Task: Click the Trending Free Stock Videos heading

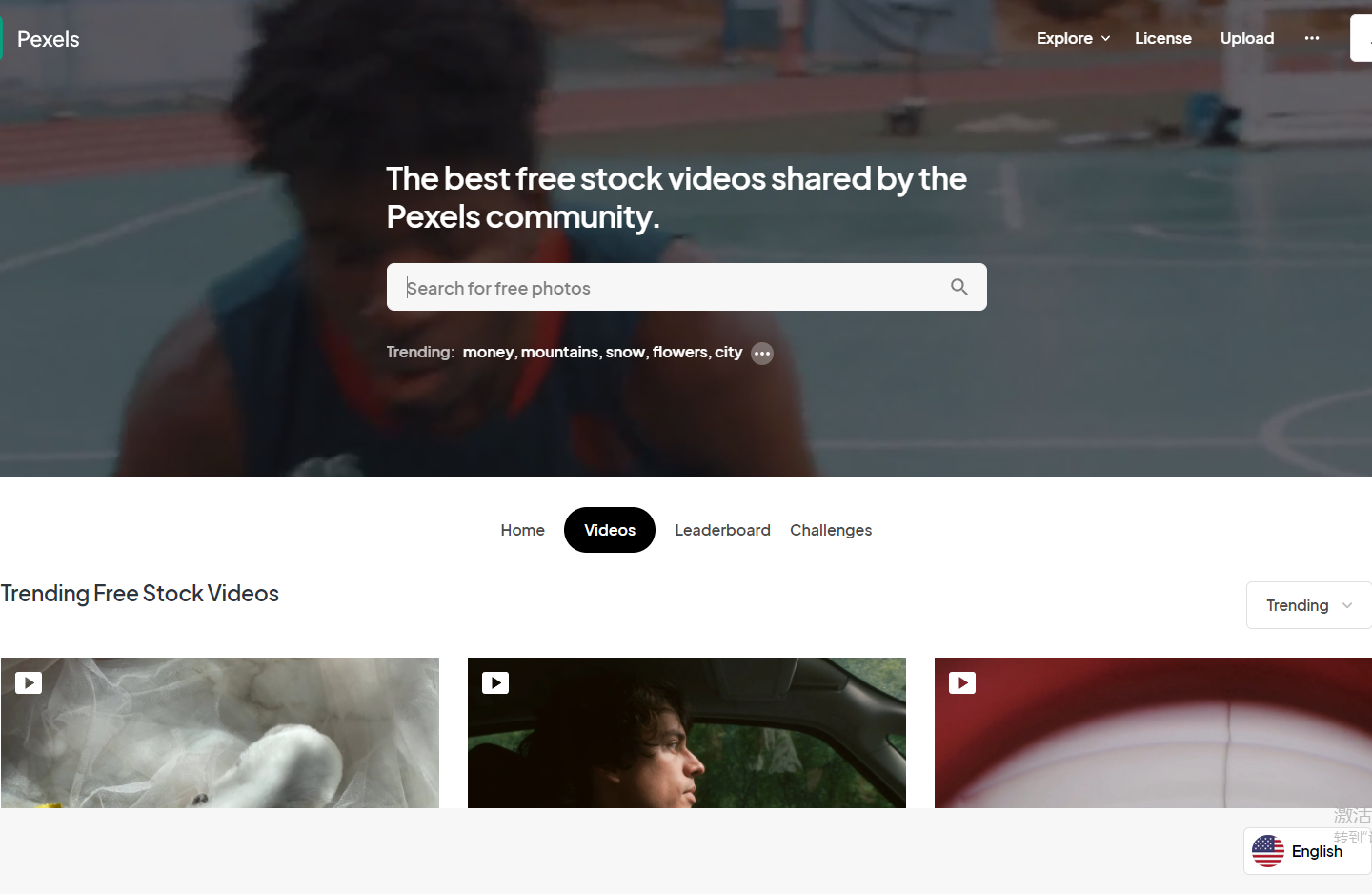Action: [x=140, y=593]
